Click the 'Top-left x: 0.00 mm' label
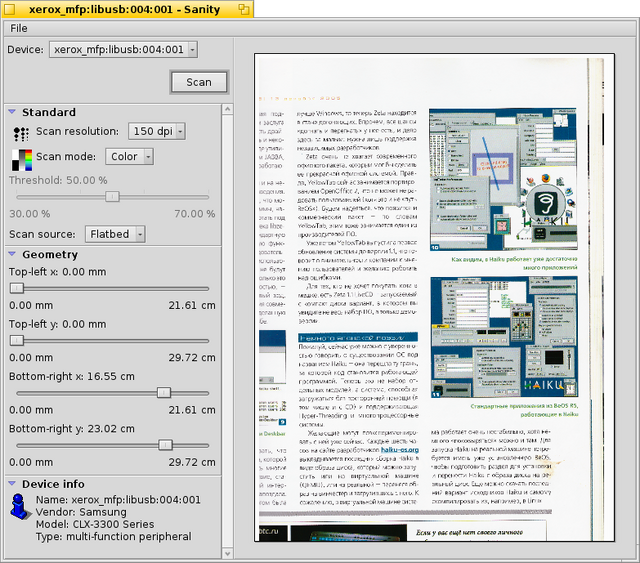Viewport: 640px width, 563px height. click(x=58, y=272)
